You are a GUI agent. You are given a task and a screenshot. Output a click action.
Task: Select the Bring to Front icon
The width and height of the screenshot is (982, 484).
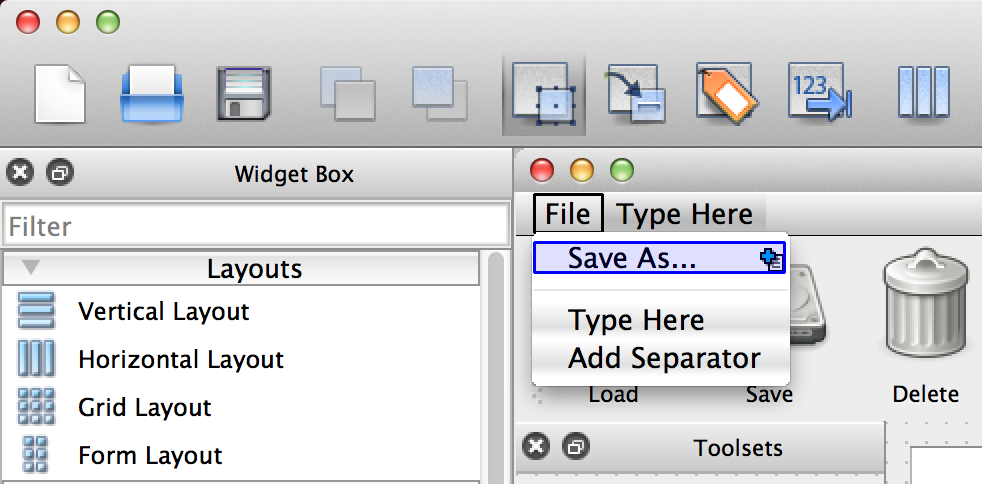441,94
